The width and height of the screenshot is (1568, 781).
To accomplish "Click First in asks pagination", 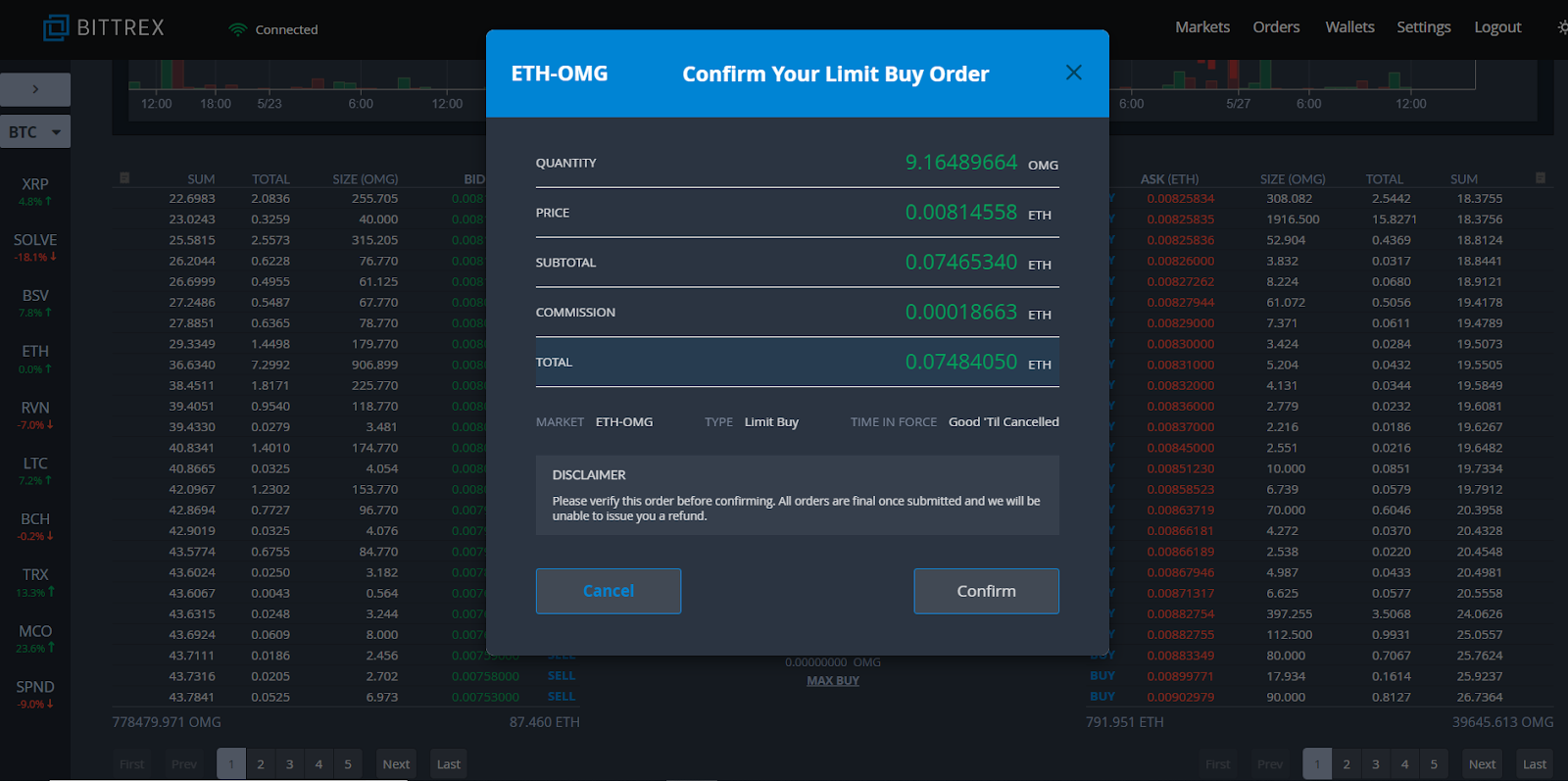I will [1218, 764].
